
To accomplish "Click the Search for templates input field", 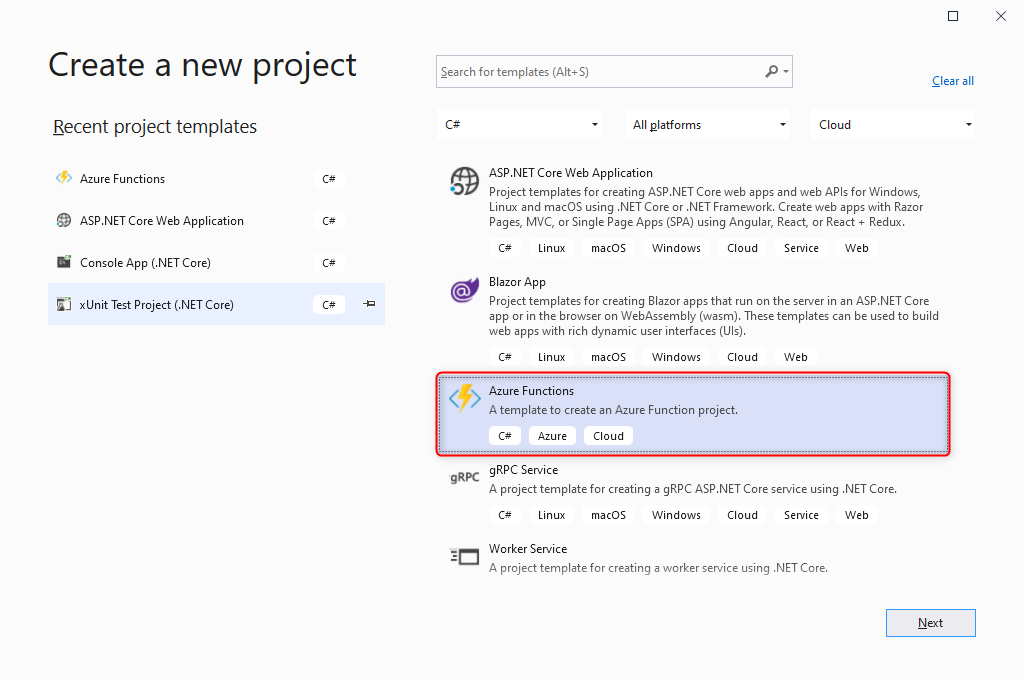I will pos(600,71).
